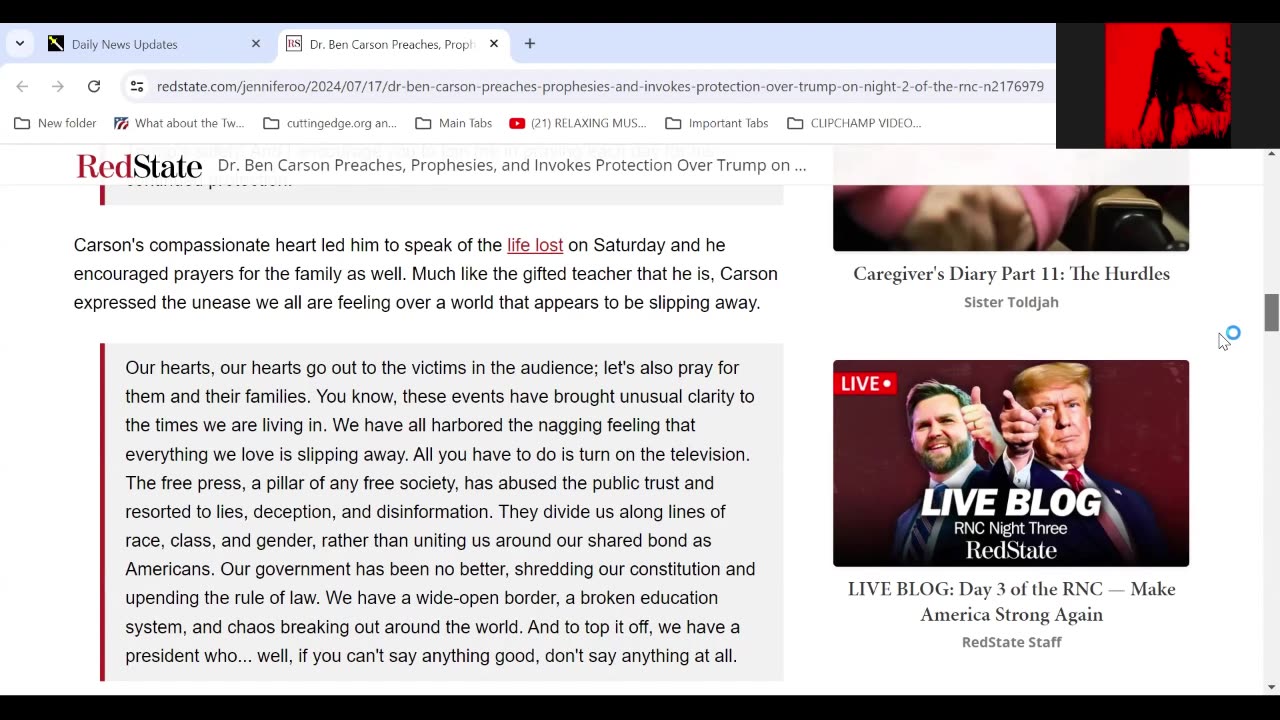Image resolution: width=1280 pixels, height=720 pixels.
Task: Click paragraph starting 'Carson's compassionate heart'
Action: pyautogui.click(x=425, y=274)
